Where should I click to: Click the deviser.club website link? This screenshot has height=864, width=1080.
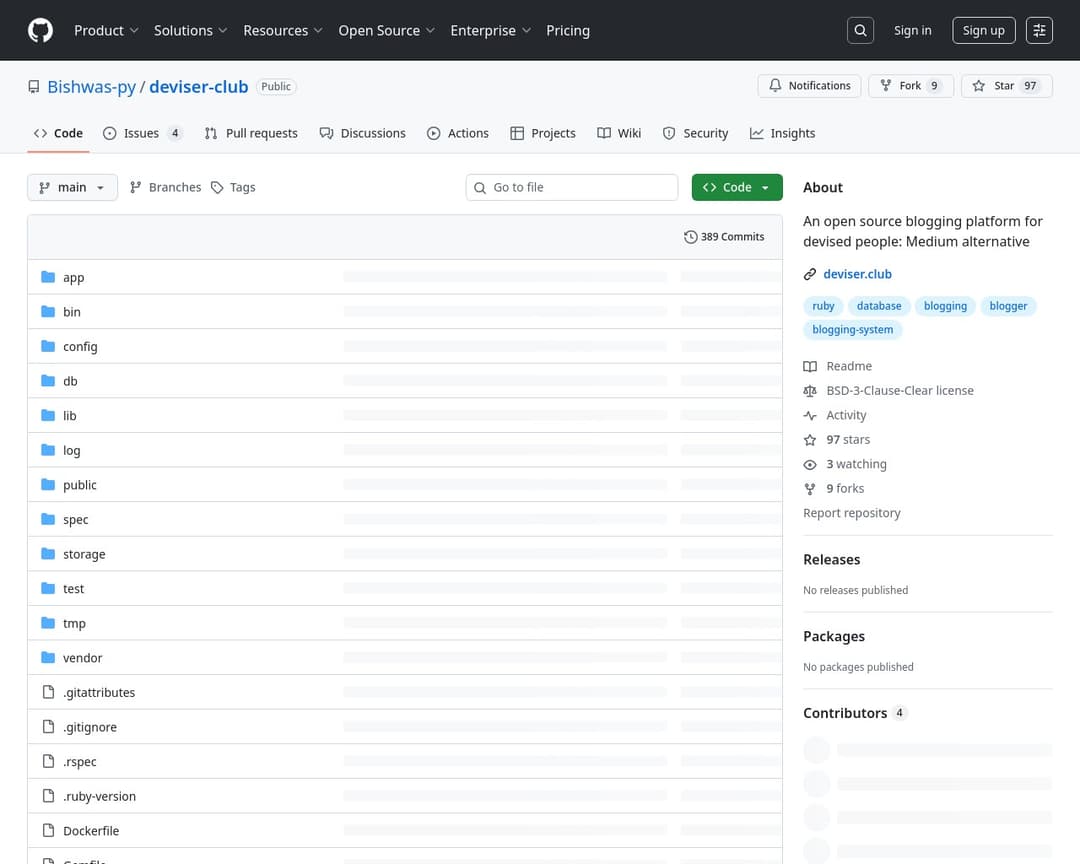click(x=857, y=274)
